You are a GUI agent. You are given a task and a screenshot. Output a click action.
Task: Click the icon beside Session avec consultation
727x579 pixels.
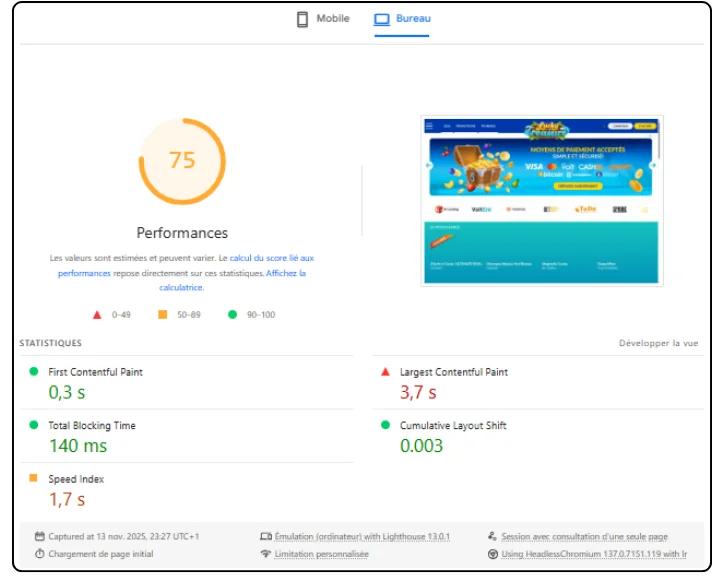click(492, 537)
